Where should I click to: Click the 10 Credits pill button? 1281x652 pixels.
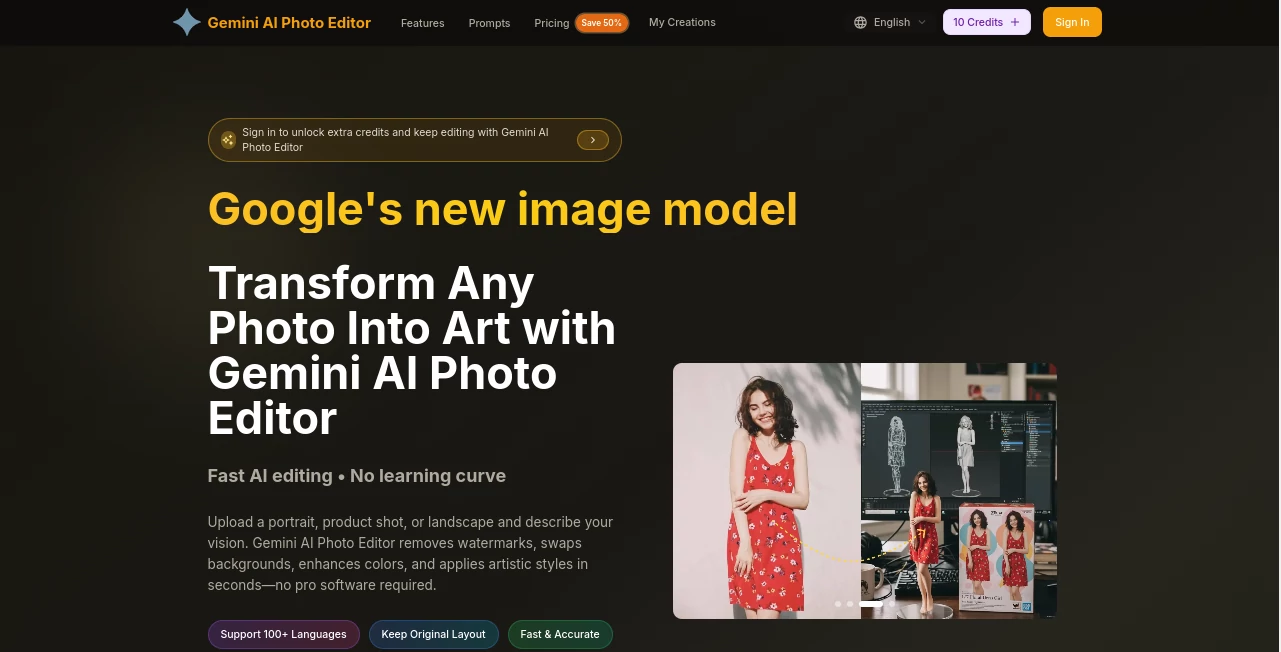pyautogui.click(x=986, y=21)
